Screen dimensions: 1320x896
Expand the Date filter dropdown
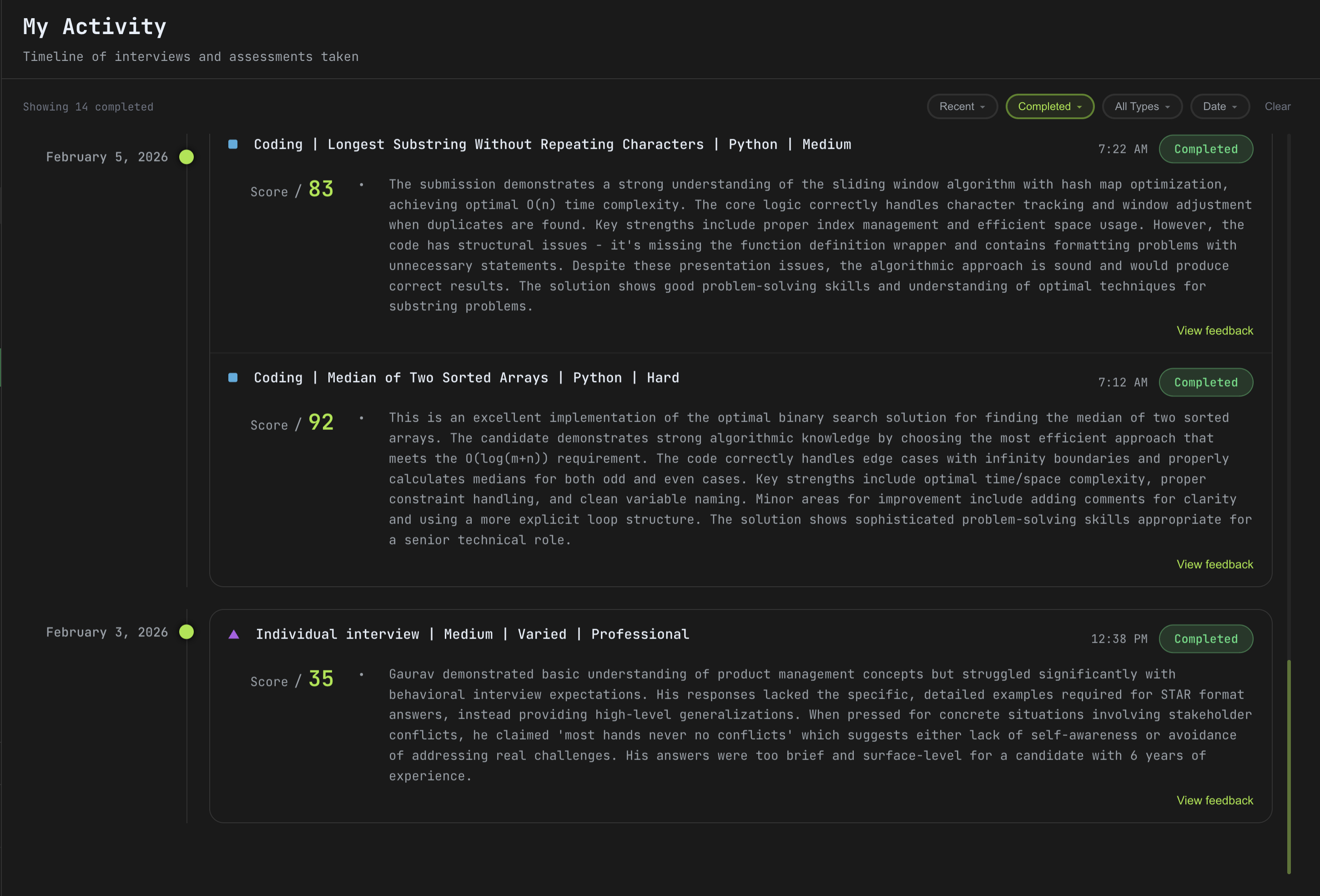pyautogui.click(x=1219, y=106)
